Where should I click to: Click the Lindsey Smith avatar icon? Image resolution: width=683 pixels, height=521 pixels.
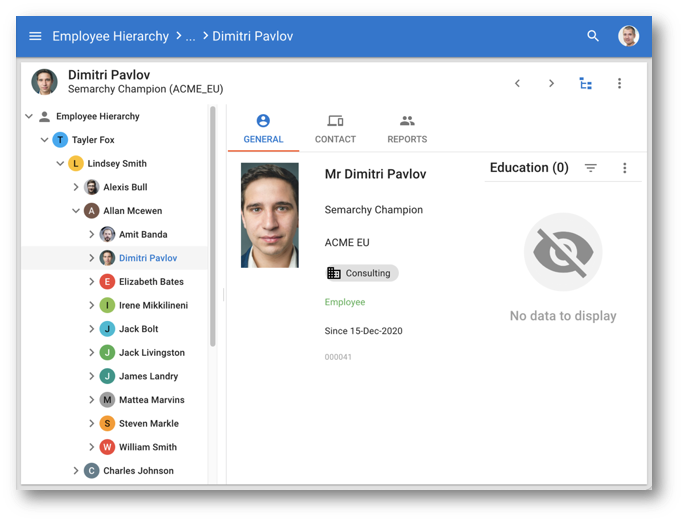(76, 163)
